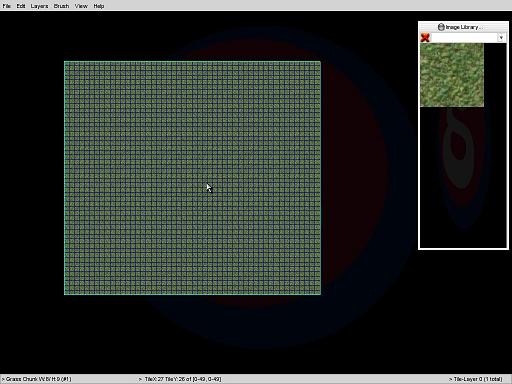This screenshot has height=384, width=512.
Task: Click the Tile-Layer 0 status entry
Action: (x=476, y=379)
